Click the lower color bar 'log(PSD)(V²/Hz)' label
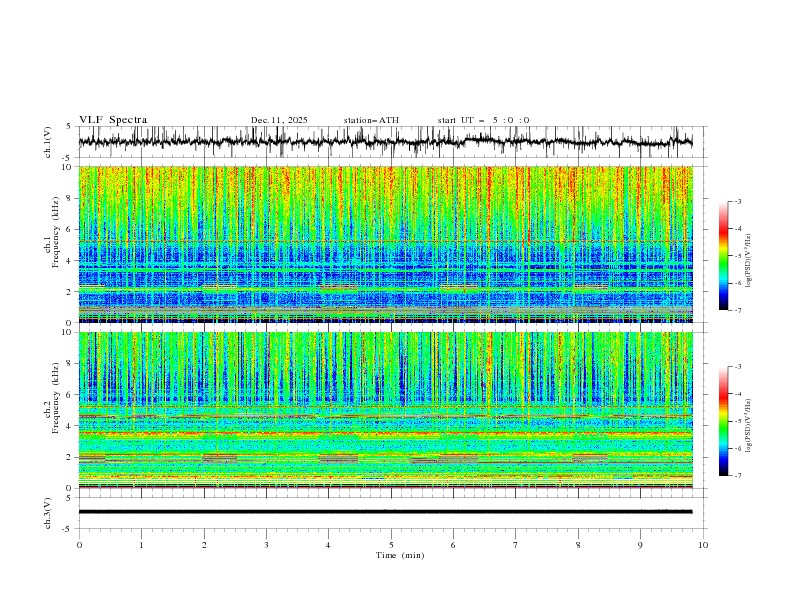Image resolution: width=792 pixels, height=612 pixels. click(749, 426)
